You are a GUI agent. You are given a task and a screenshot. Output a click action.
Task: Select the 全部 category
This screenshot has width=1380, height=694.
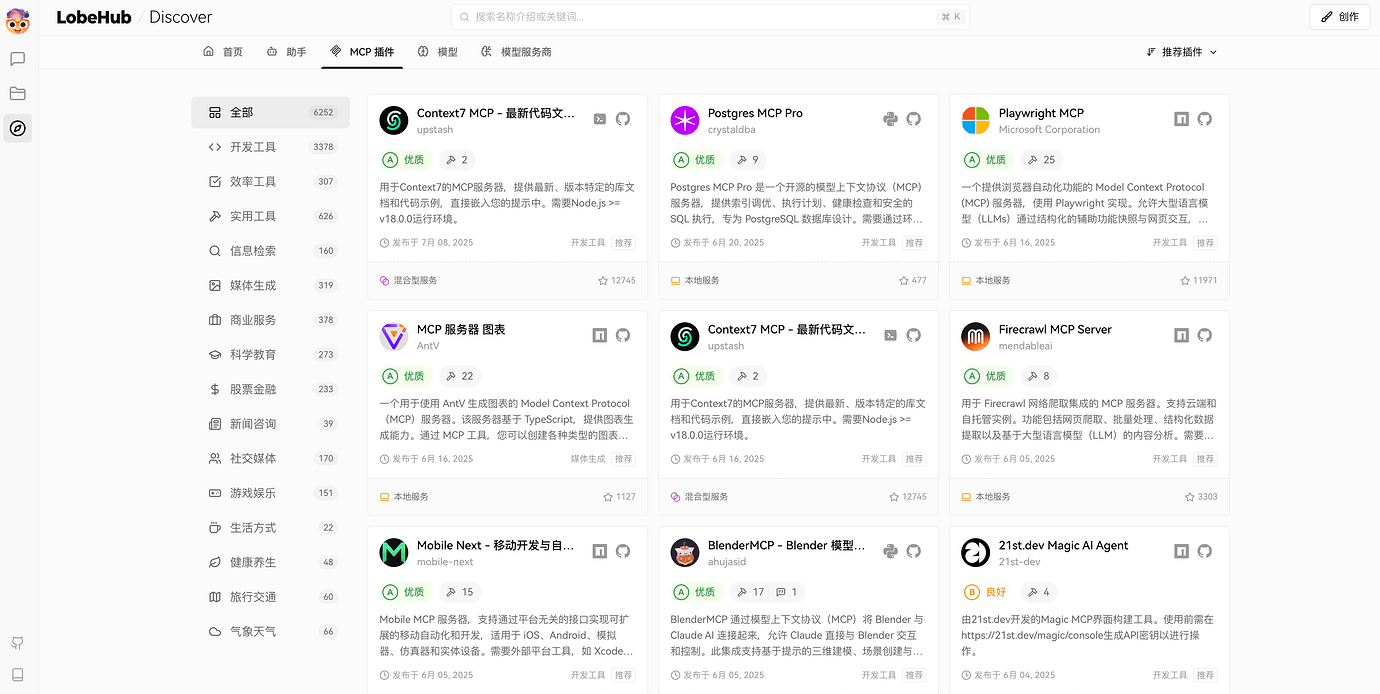point(270,113)
